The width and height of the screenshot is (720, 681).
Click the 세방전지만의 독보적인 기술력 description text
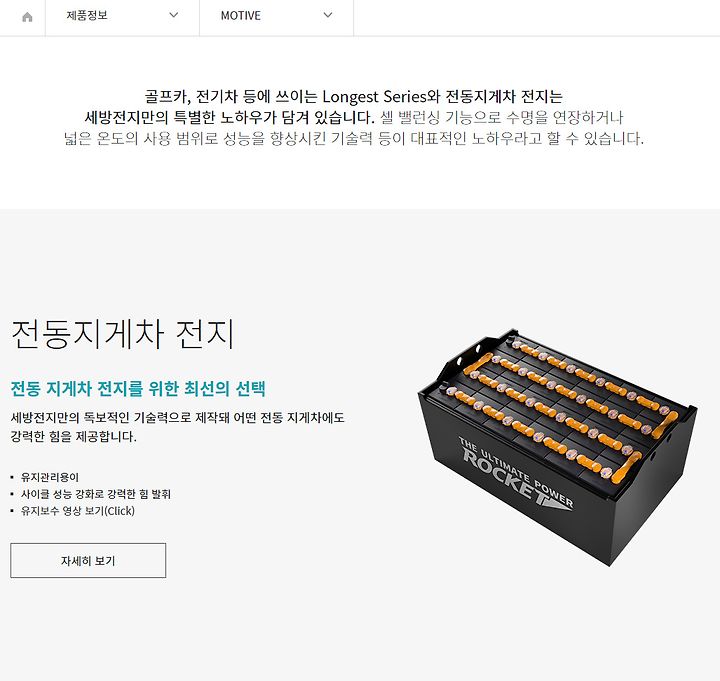point(177,427)
